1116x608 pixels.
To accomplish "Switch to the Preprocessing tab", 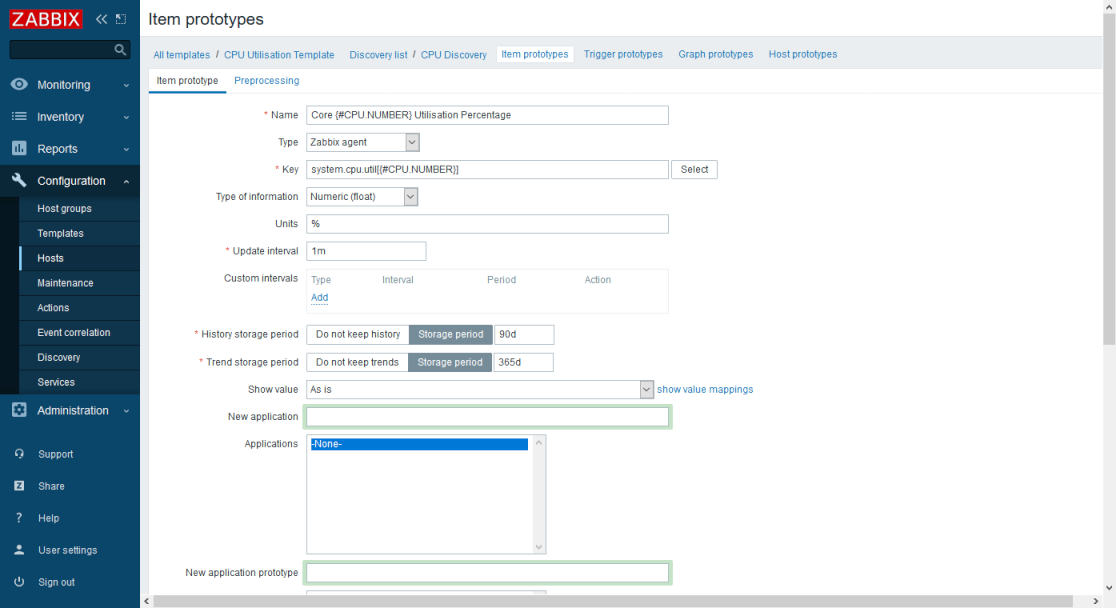I will pyautogui.click(x=266, y=80).
